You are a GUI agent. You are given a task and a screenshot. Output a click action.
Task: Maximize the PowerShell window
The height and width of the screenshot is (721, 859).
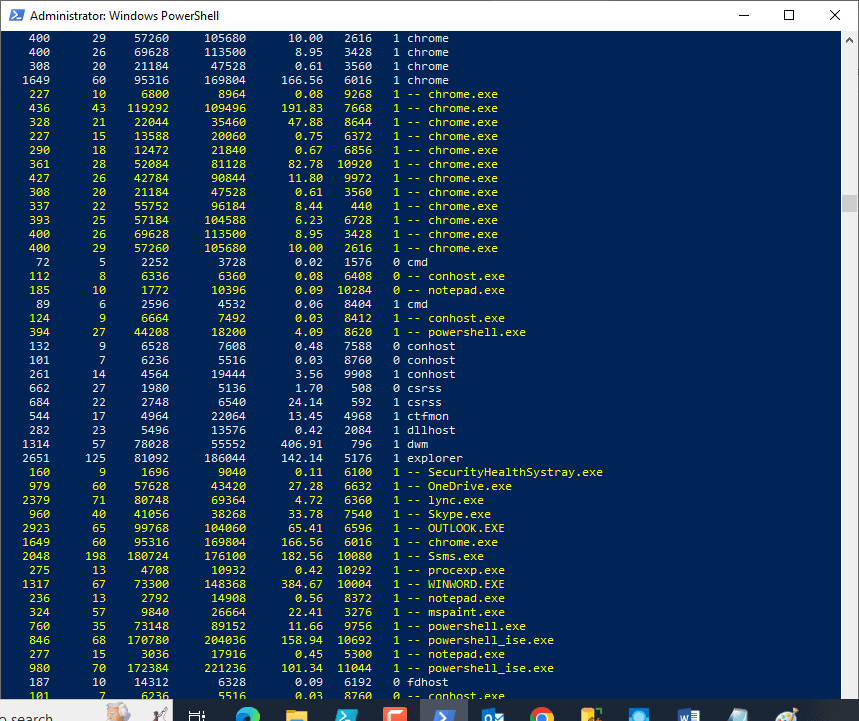click(789, 15)
